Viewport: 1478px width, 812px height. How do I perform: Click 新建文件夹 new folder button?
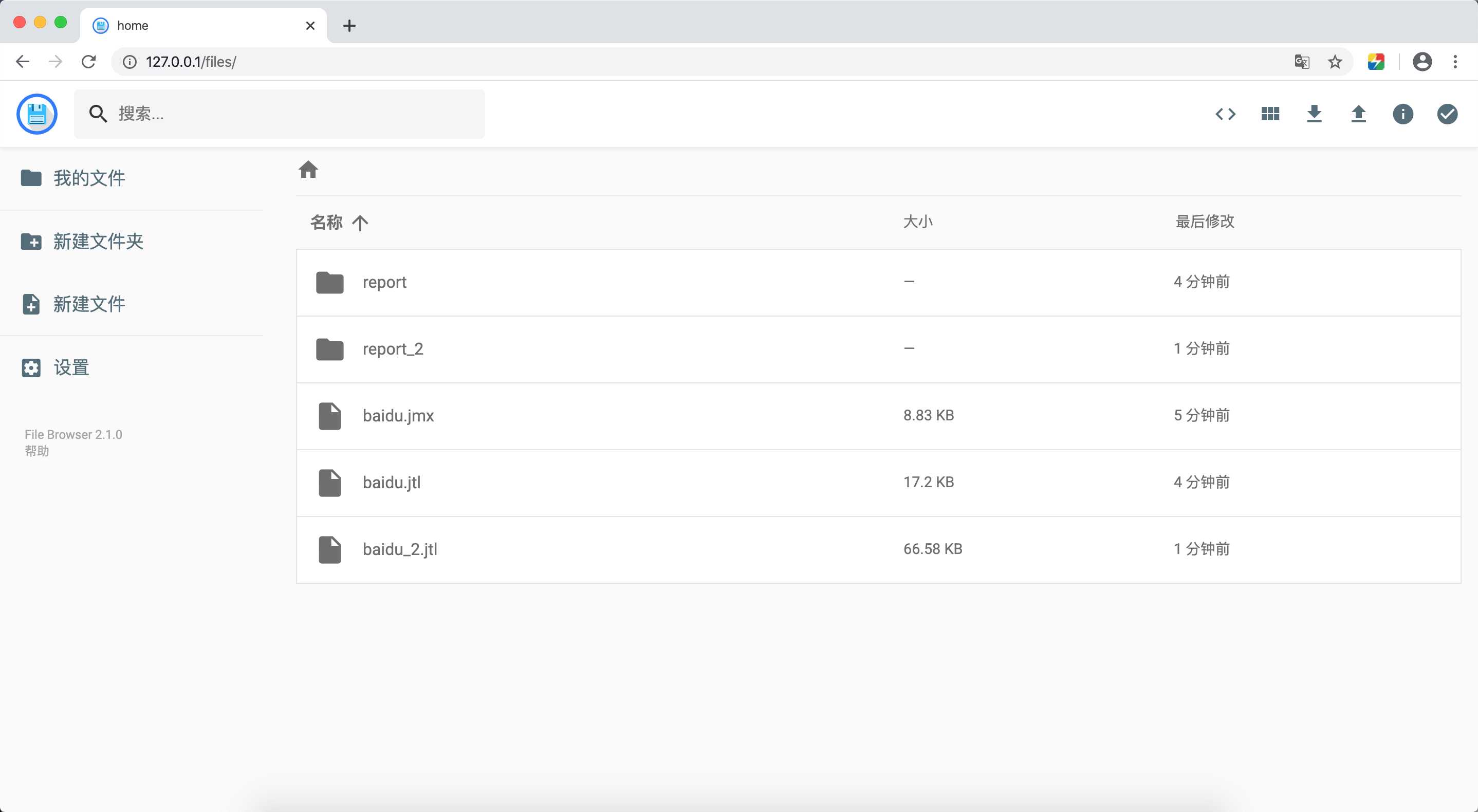(x=82, y=241)
